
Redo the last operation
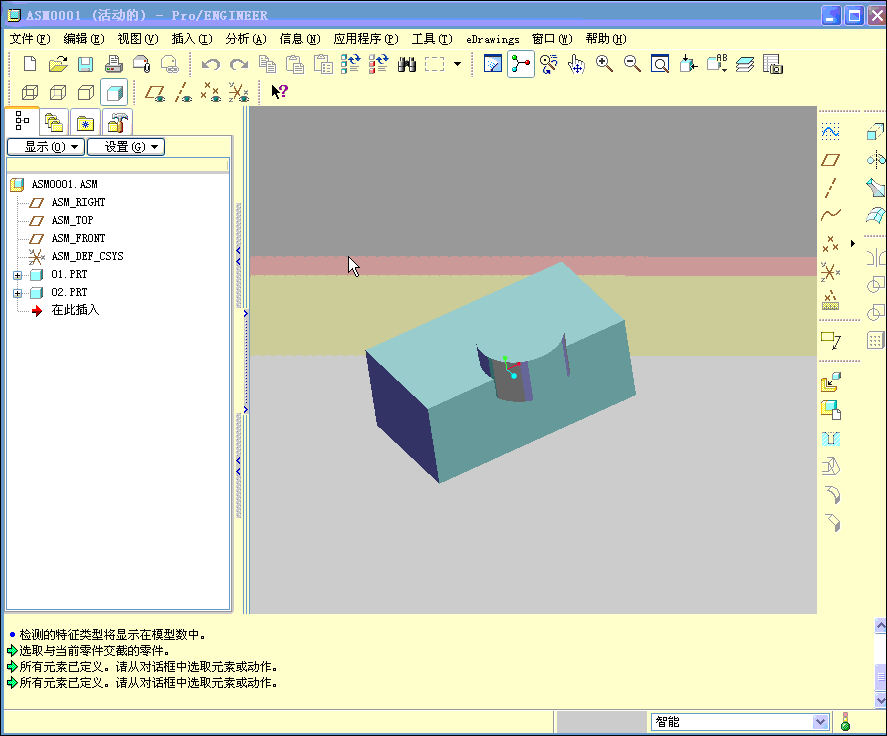click(239, 64)
